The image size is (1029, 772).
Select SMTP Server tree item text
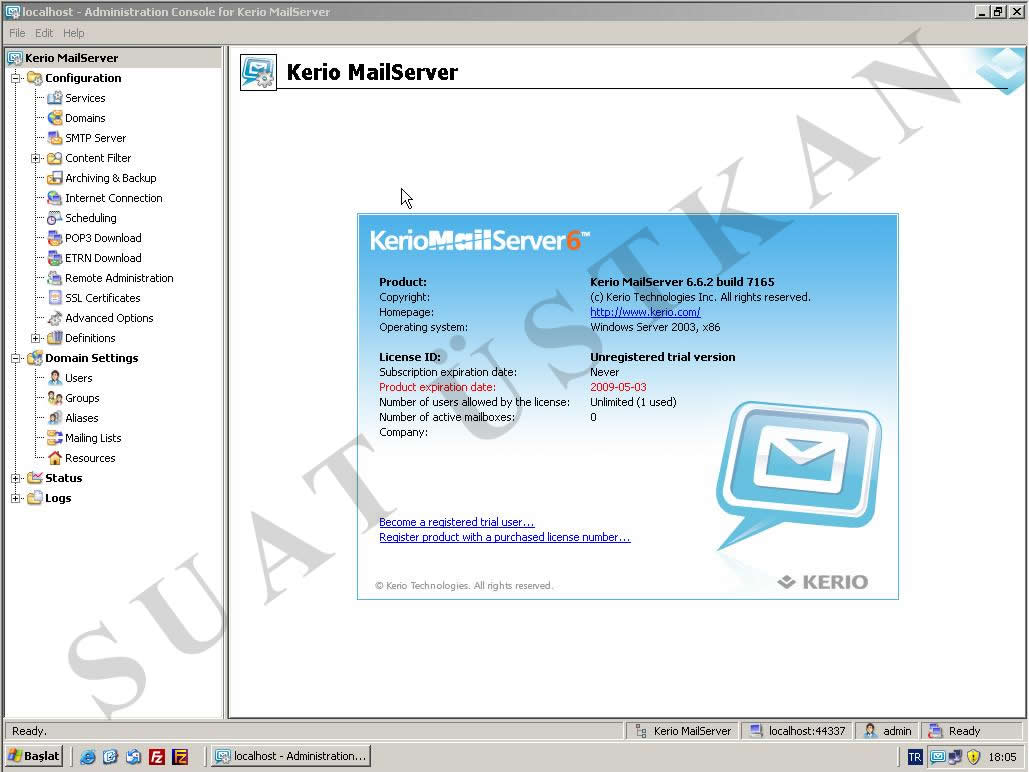(x=96, y=138)
